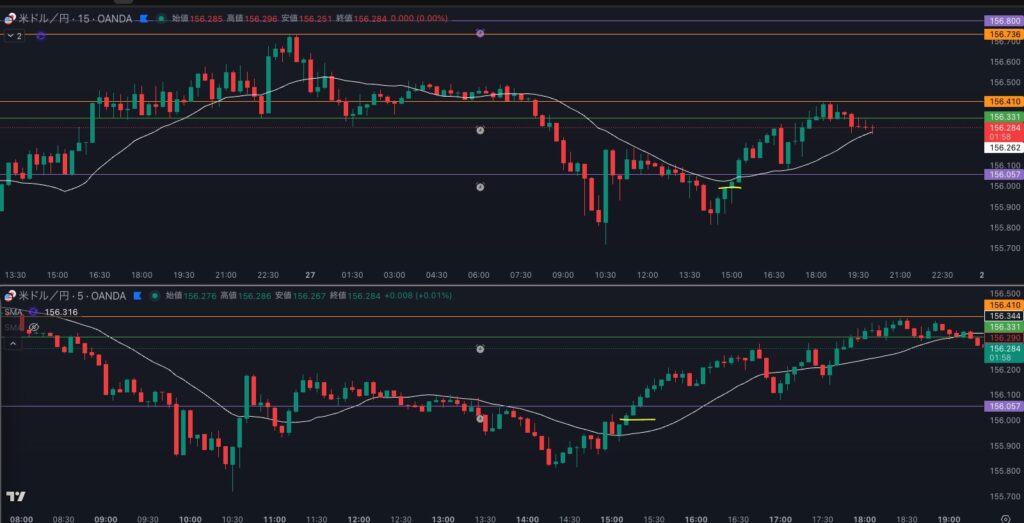Click purple circle next to the indicator count
Viewport: 1024px width, 523px height.
click(41, 36)
